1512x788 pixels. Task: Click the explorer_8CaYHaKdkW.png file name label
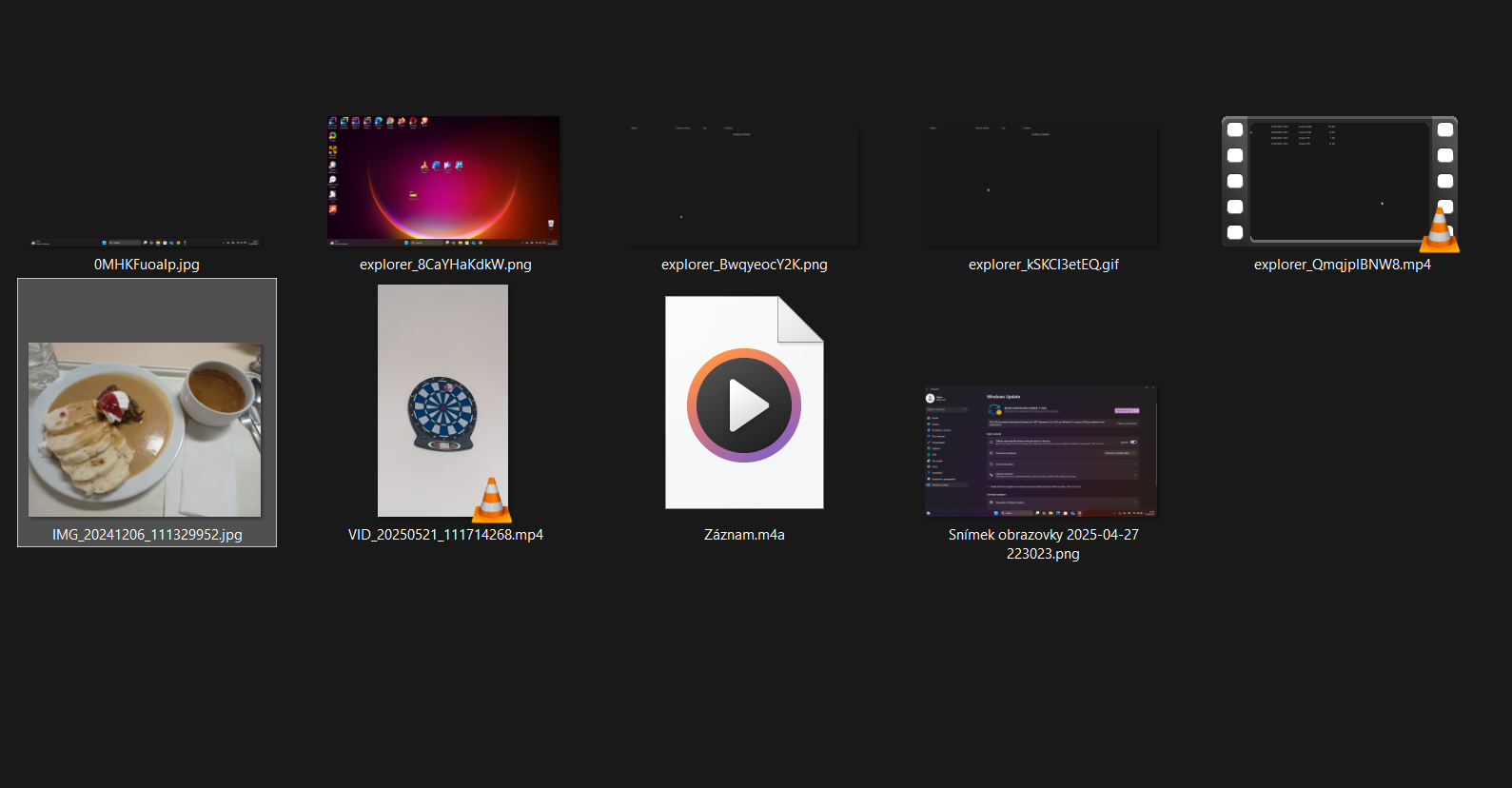point(445,265)
